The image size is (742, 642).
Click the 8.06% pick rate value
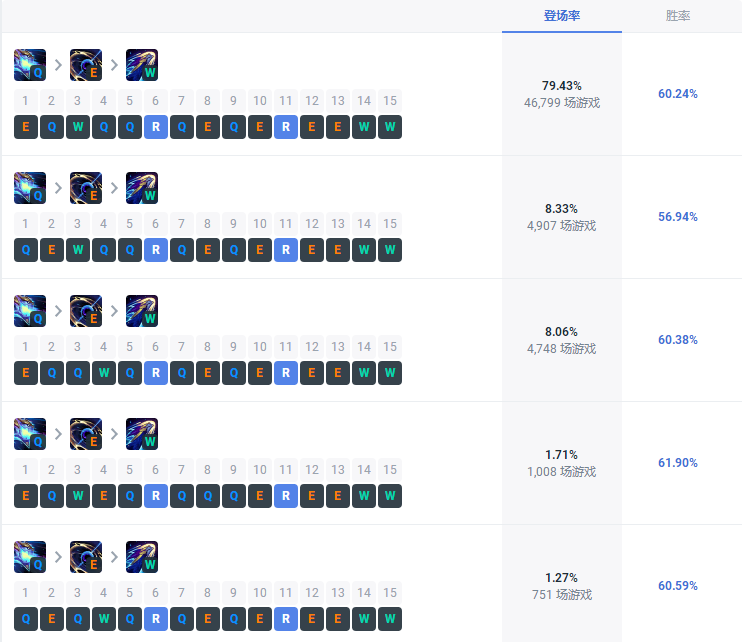(x=561, y=332)
